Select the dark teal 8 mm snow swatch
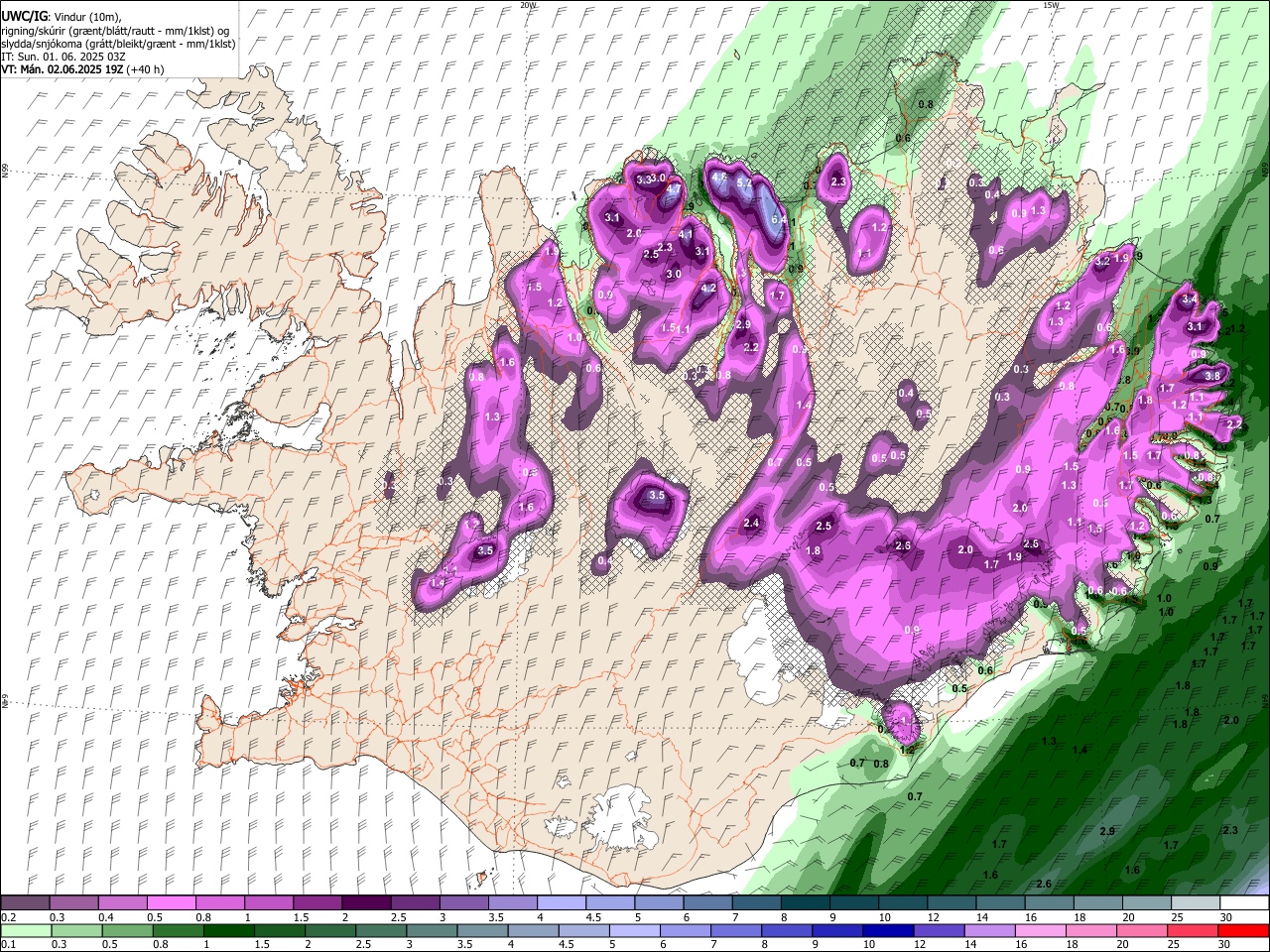 coord(805,903)
